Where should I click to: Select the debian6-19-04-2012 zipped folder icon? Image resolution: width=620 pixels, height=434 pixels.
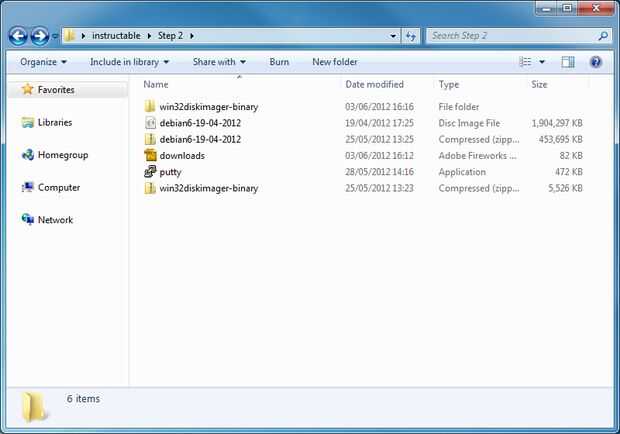pos(150,139)
